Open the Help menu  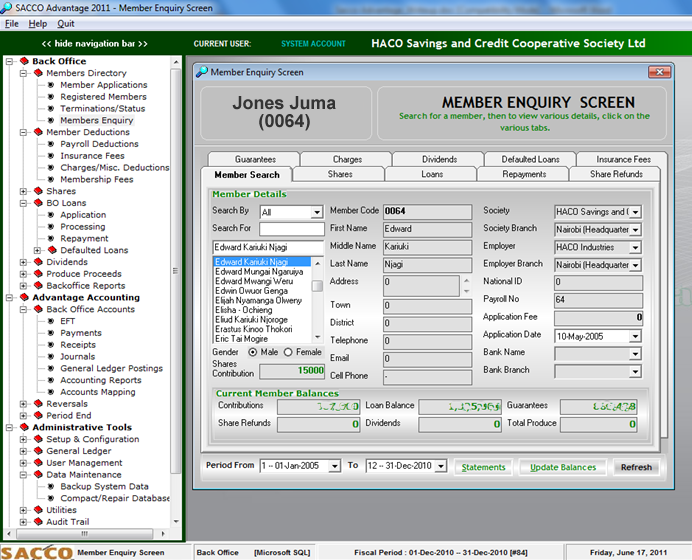tap(38, 24)
